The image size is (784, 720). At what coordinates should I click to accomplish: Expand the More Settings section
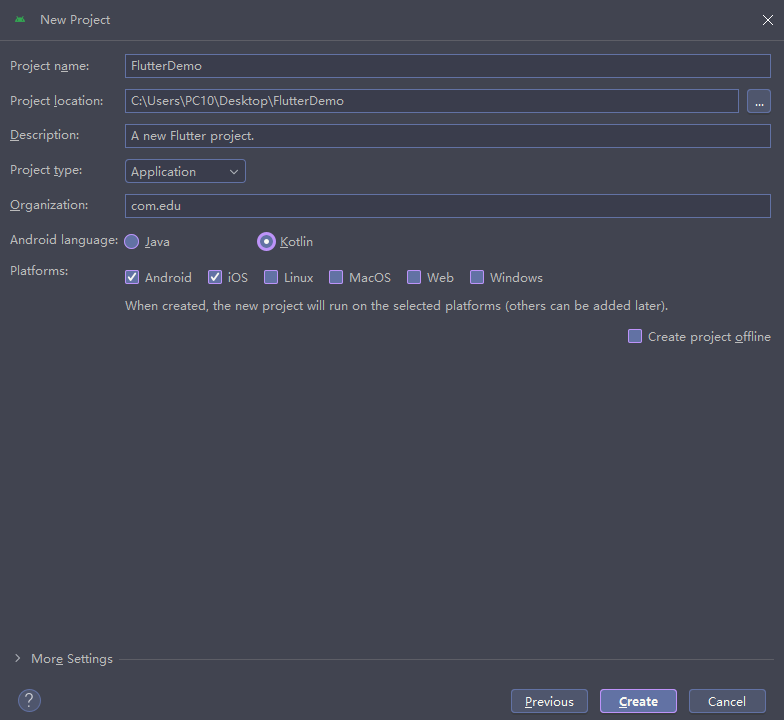(x=64, y=659)
